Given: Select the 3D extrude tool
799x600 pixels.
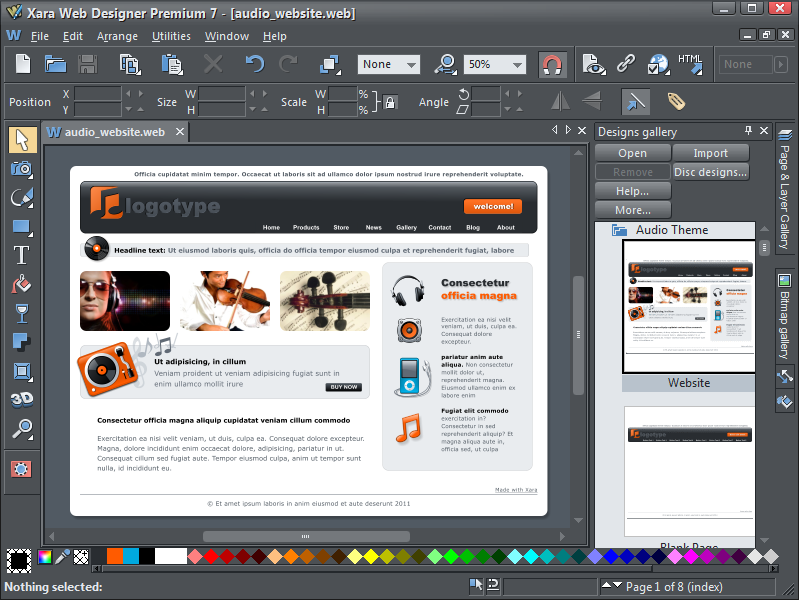Looking at the screenshot, I should click(22, 400).
